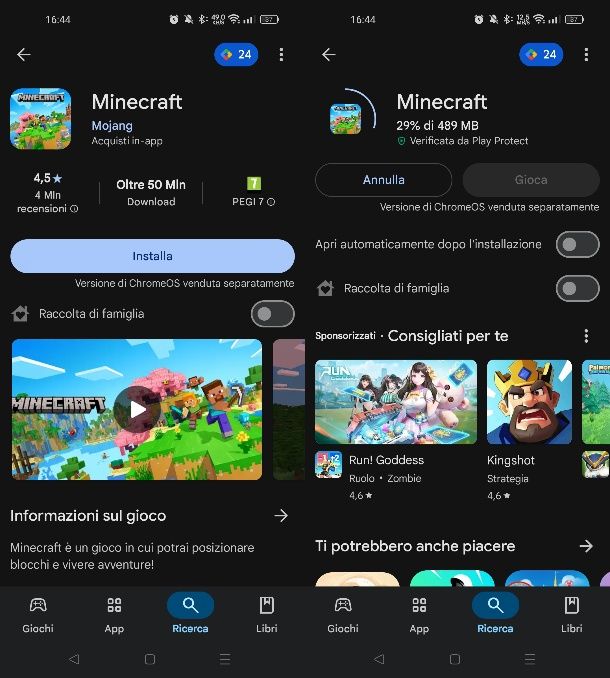Viewport: 610px width, 678px height.
Task: Go back using the arrow in the right screen
Action: [329, 54]
